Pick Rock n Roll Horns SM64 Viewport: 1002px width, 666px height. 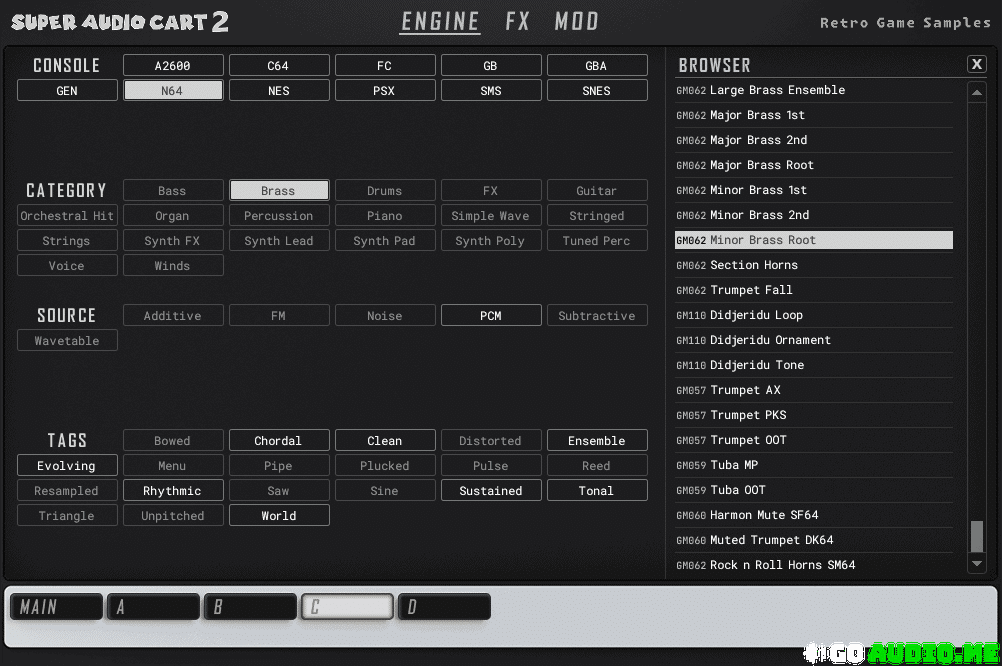[782, 565]
